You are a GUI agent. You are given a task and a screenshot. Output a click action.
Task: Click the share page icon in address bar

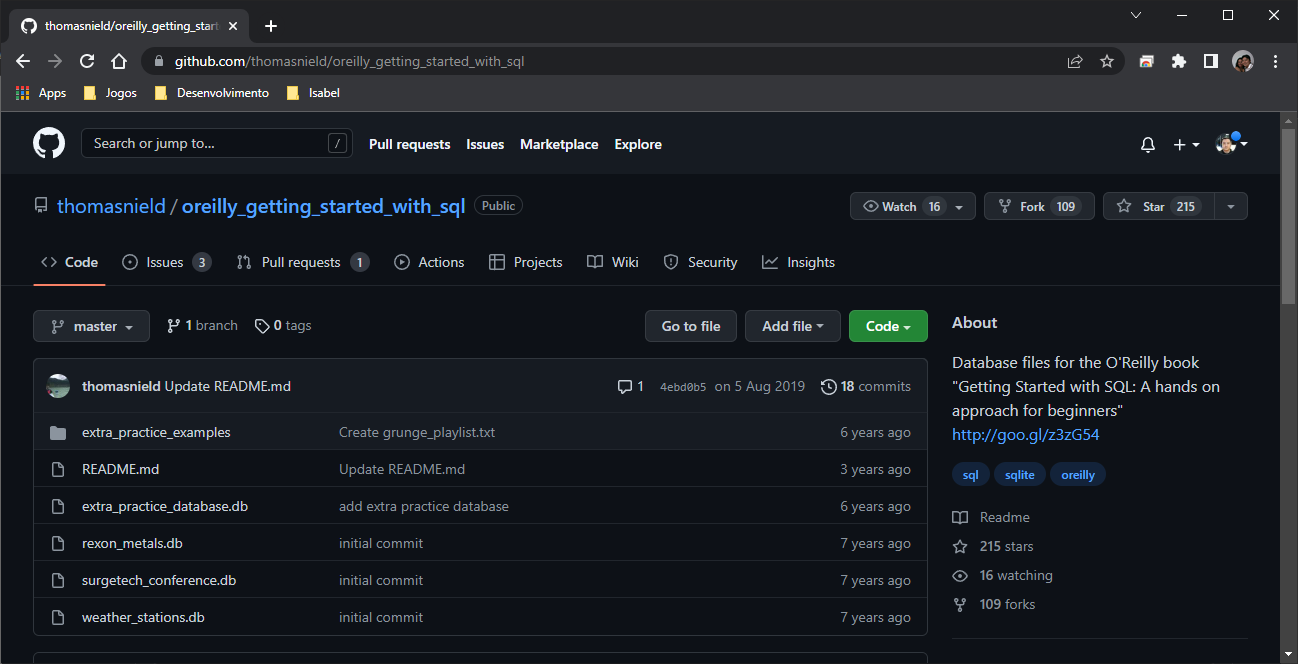pyautogui.click(x=1075, y=61)
